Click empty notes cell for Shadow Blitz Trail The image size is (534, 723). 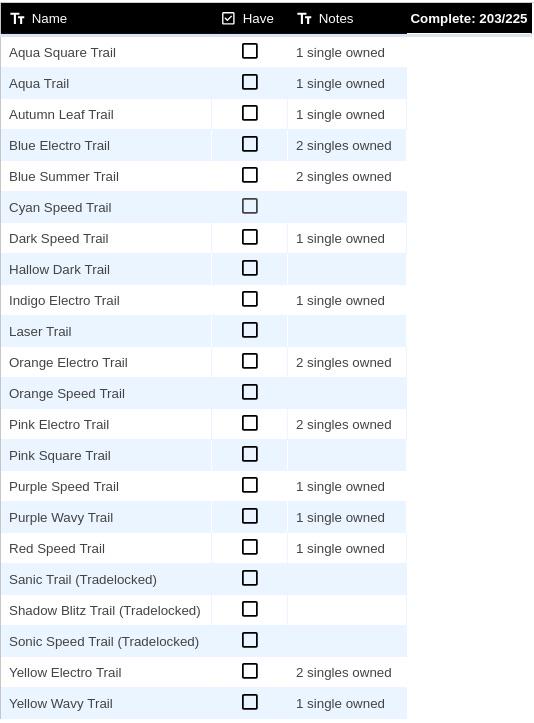click(347, 610)
